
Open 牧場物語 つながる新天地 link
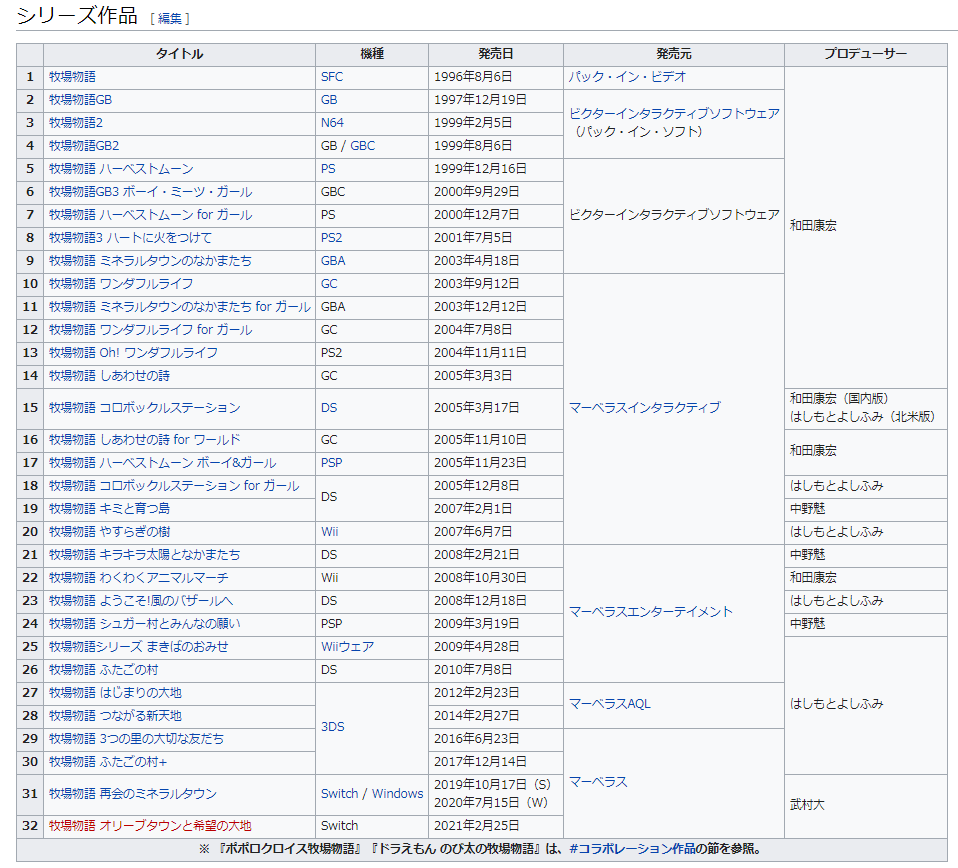coord(115,716)
